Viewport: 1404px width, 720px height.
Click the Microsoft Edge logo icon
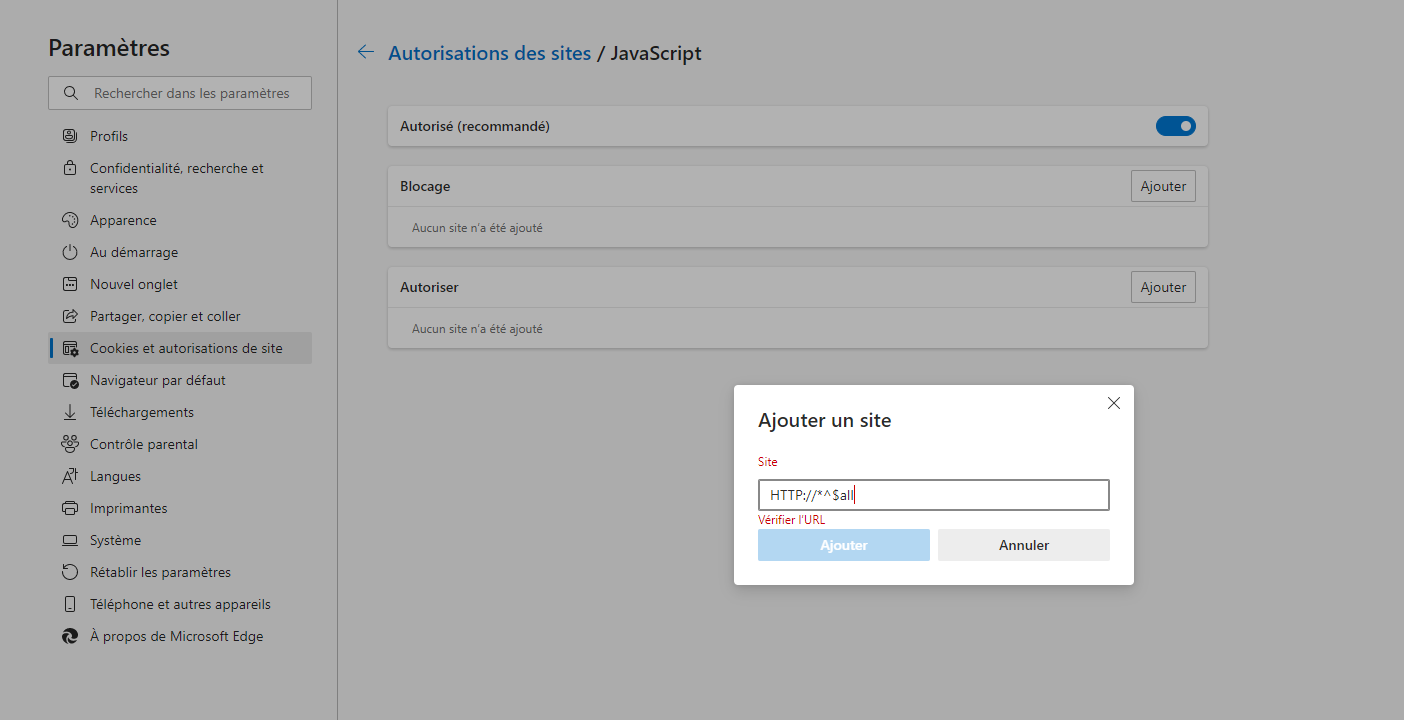click(x=70, y=636)
